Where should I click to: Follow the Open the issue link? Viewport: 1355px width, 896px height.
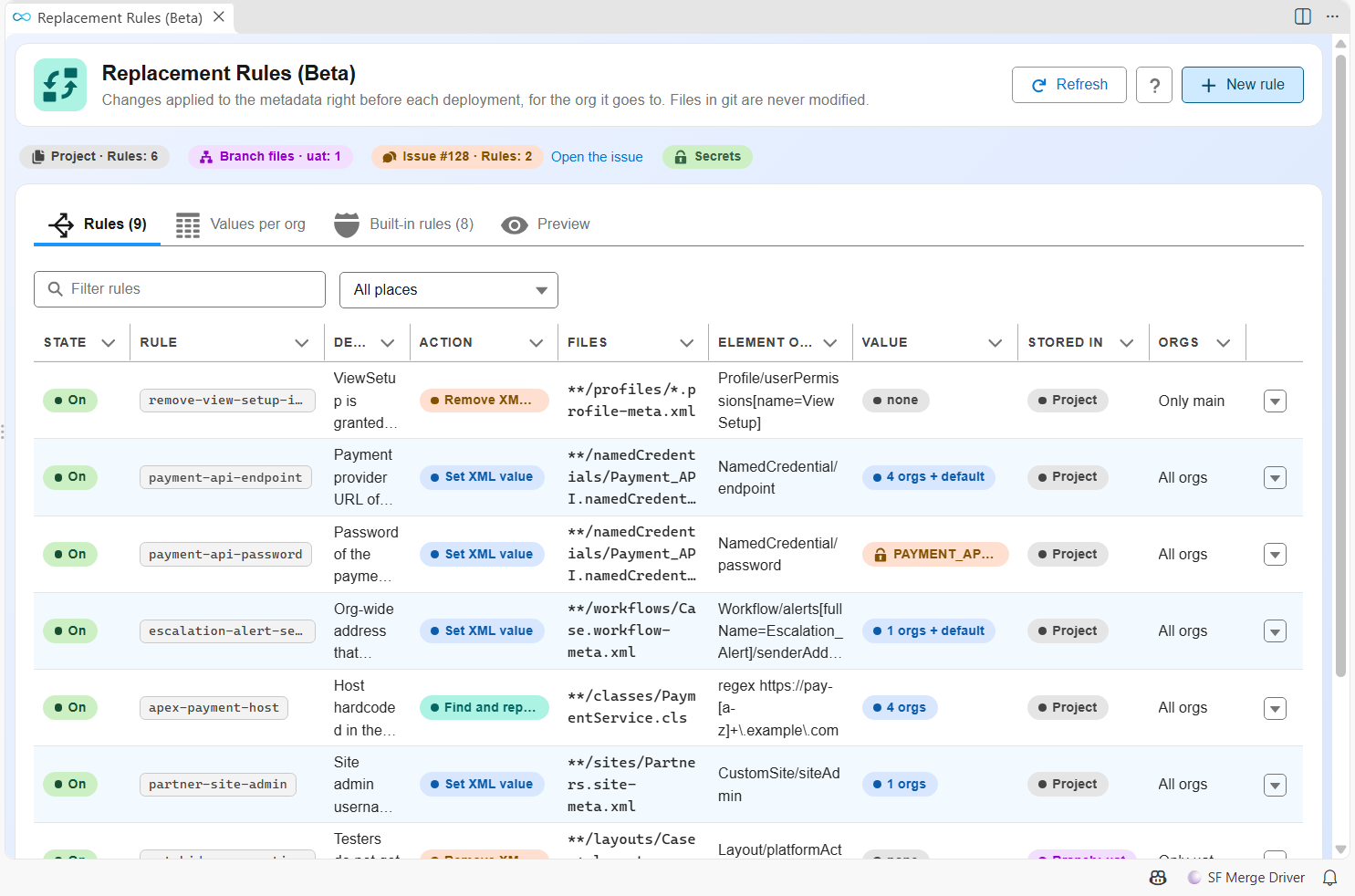coord(597,157)
